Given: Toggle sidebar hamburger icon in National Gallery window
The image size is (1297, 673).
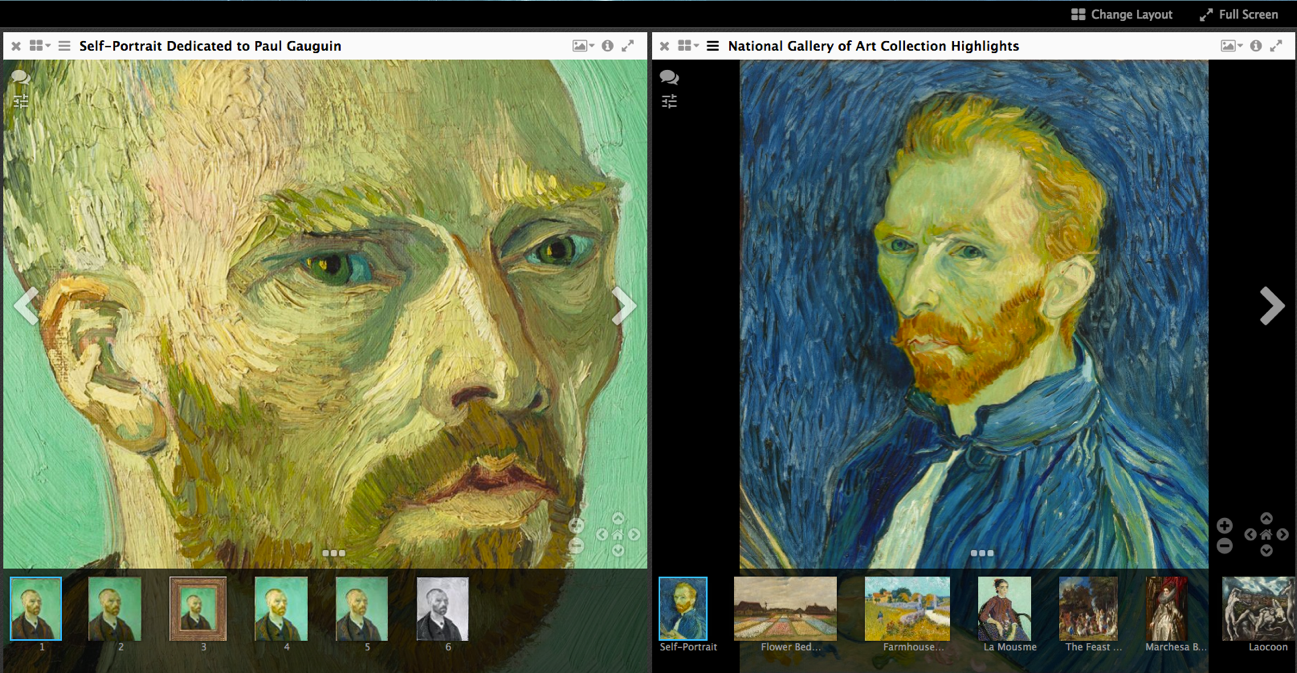Looking at the screenshot, I should [713, 46].
